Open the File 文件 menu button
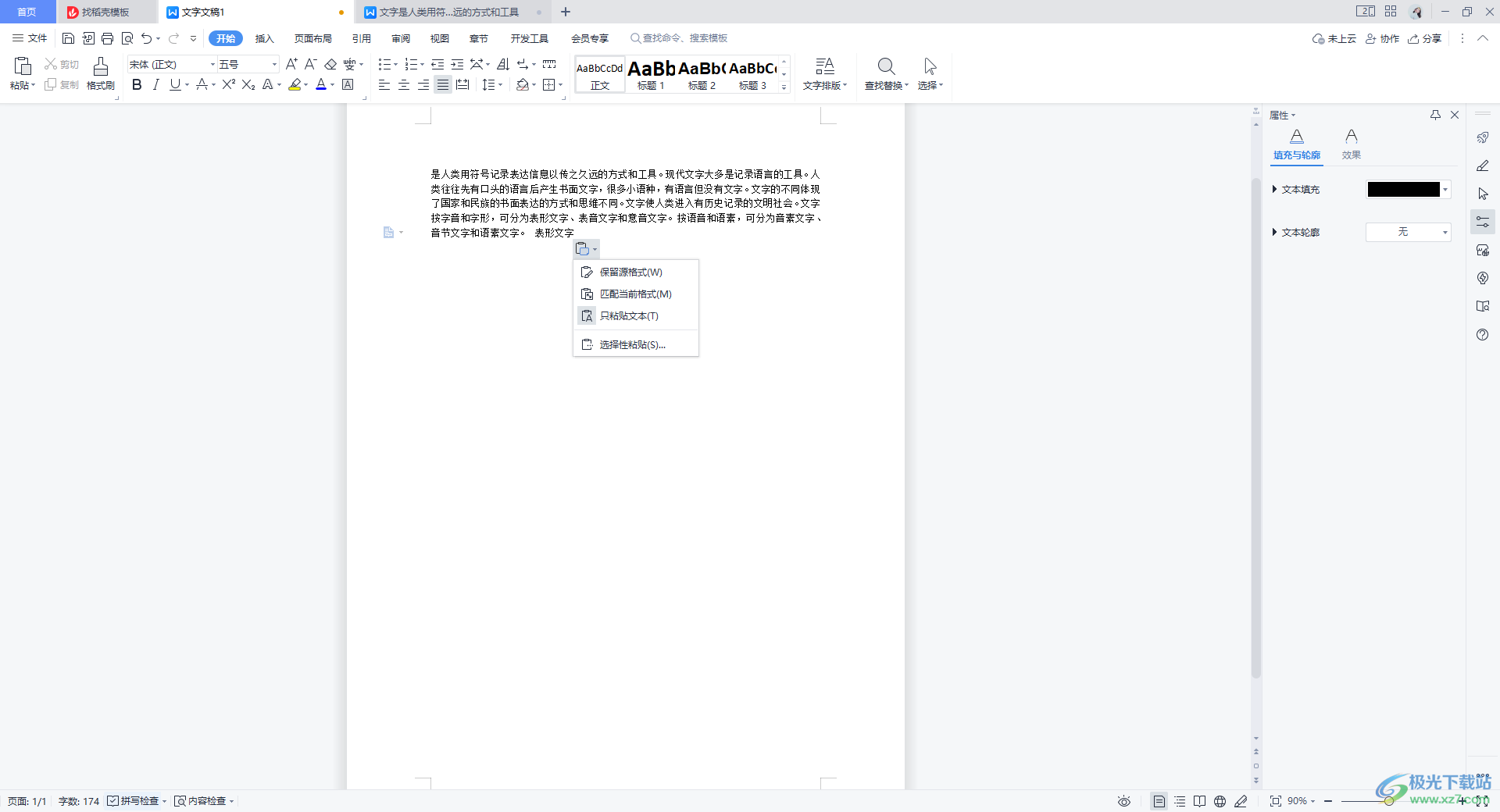This screenshot has height=812, width=1500. tap(30, 38)
